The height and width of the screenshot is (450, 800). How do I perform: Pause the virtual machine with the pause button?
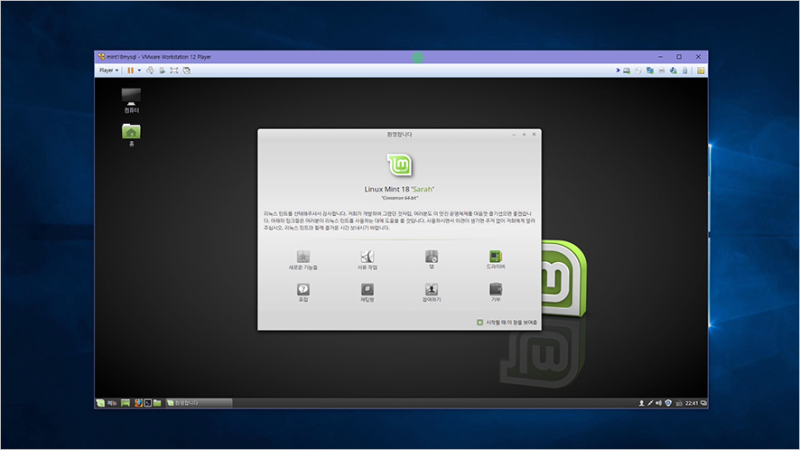pos(131,70)
